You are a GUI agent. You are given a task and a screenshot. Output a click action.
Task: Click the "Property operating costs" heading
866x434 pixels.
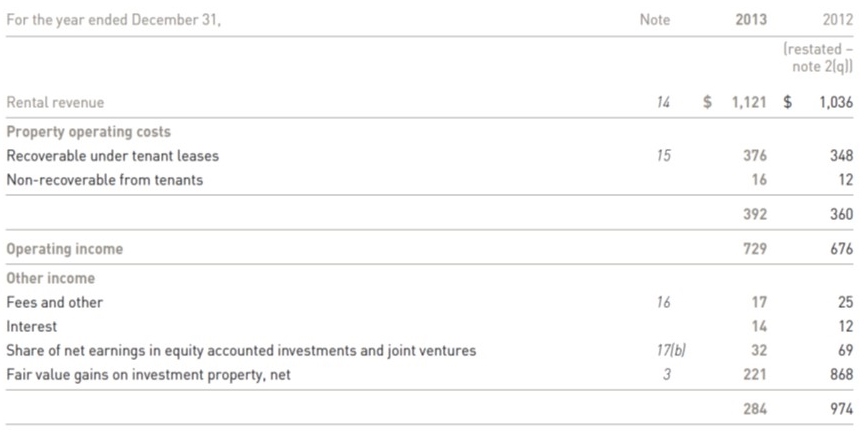[88, 132]
